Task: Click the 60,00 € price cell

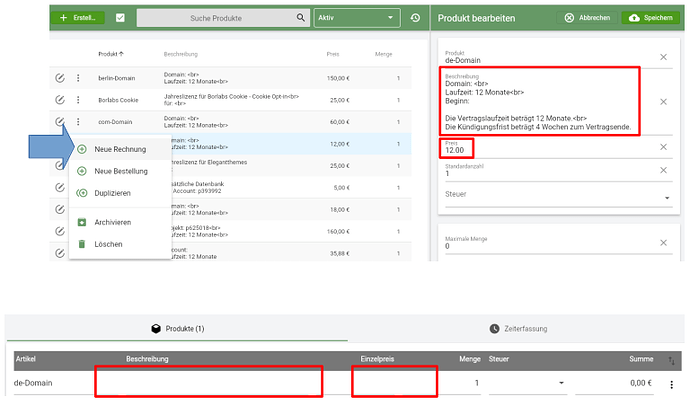Action: tap(339, 122)
